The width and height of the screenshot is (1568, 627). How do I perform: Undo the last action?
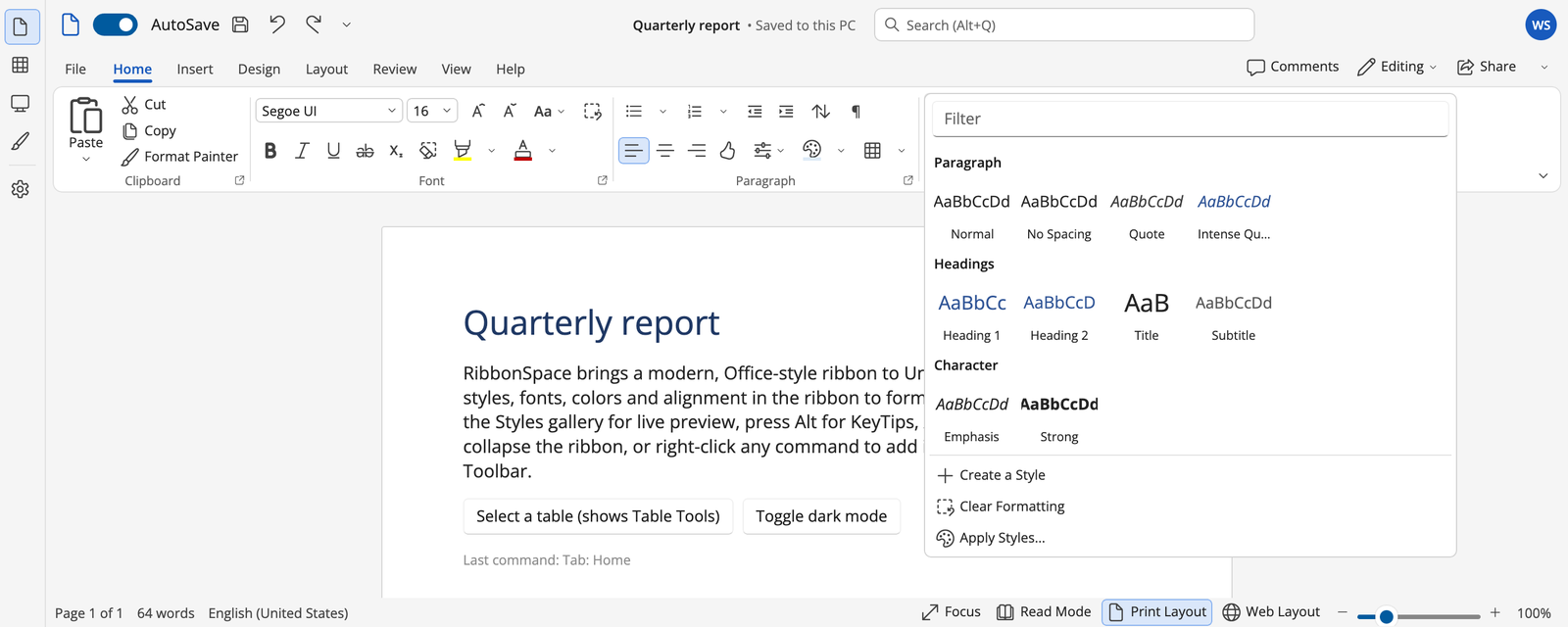[x=277, y=24]
